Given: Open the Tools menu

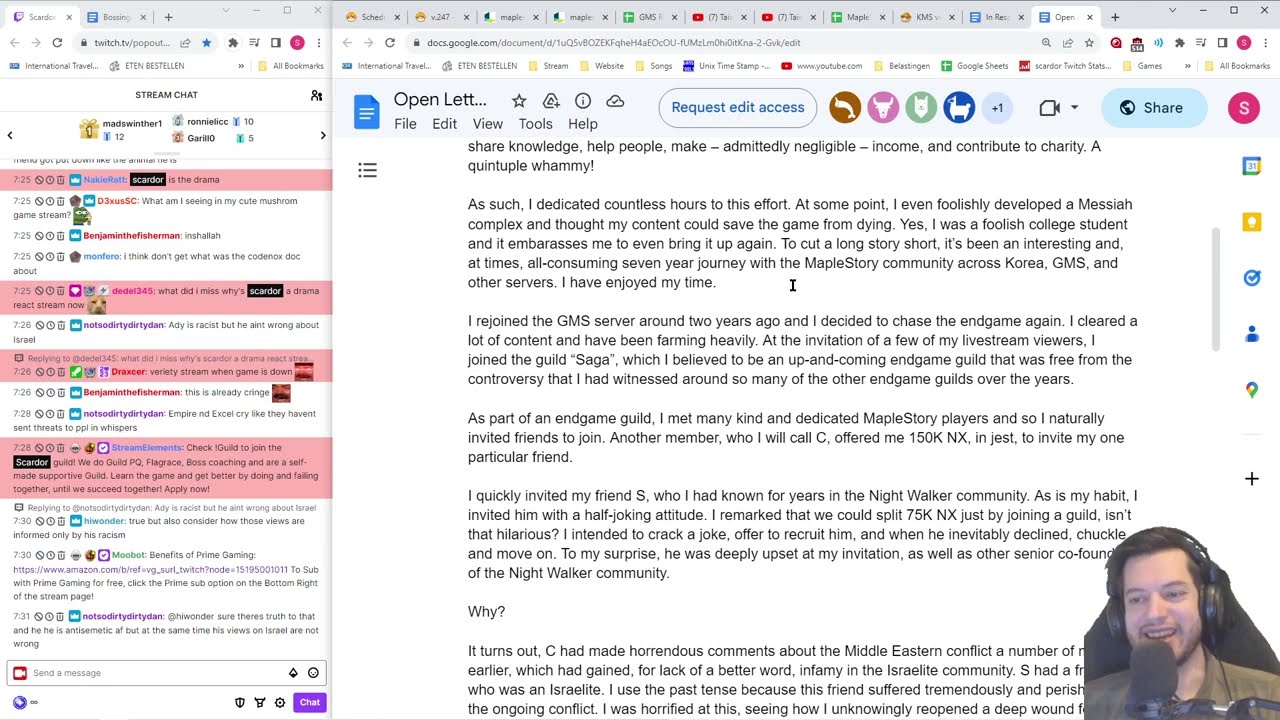Looking at the screenshot, I should coord(535,124).
